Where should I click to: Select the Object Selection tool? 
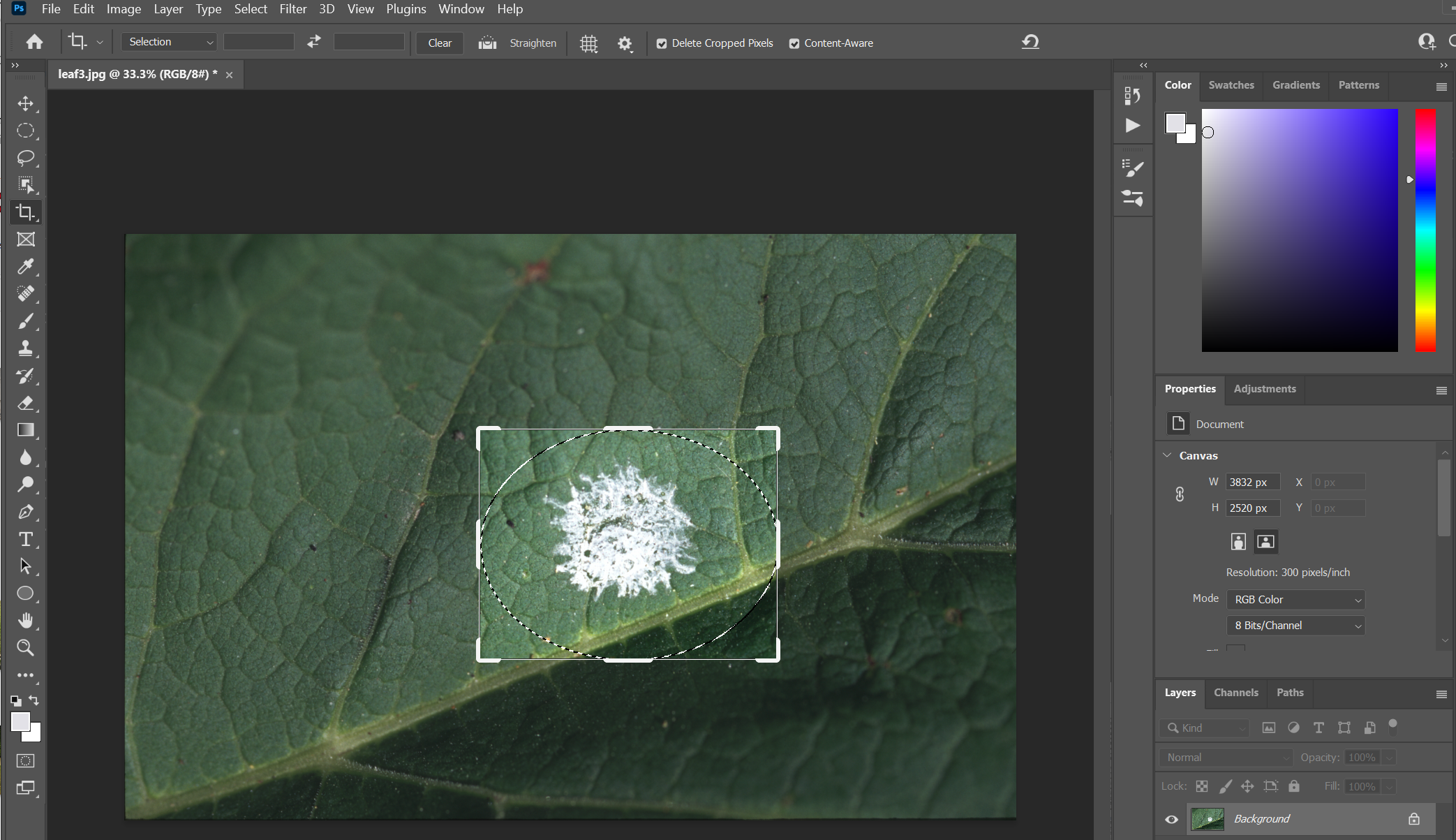(26, 185)
